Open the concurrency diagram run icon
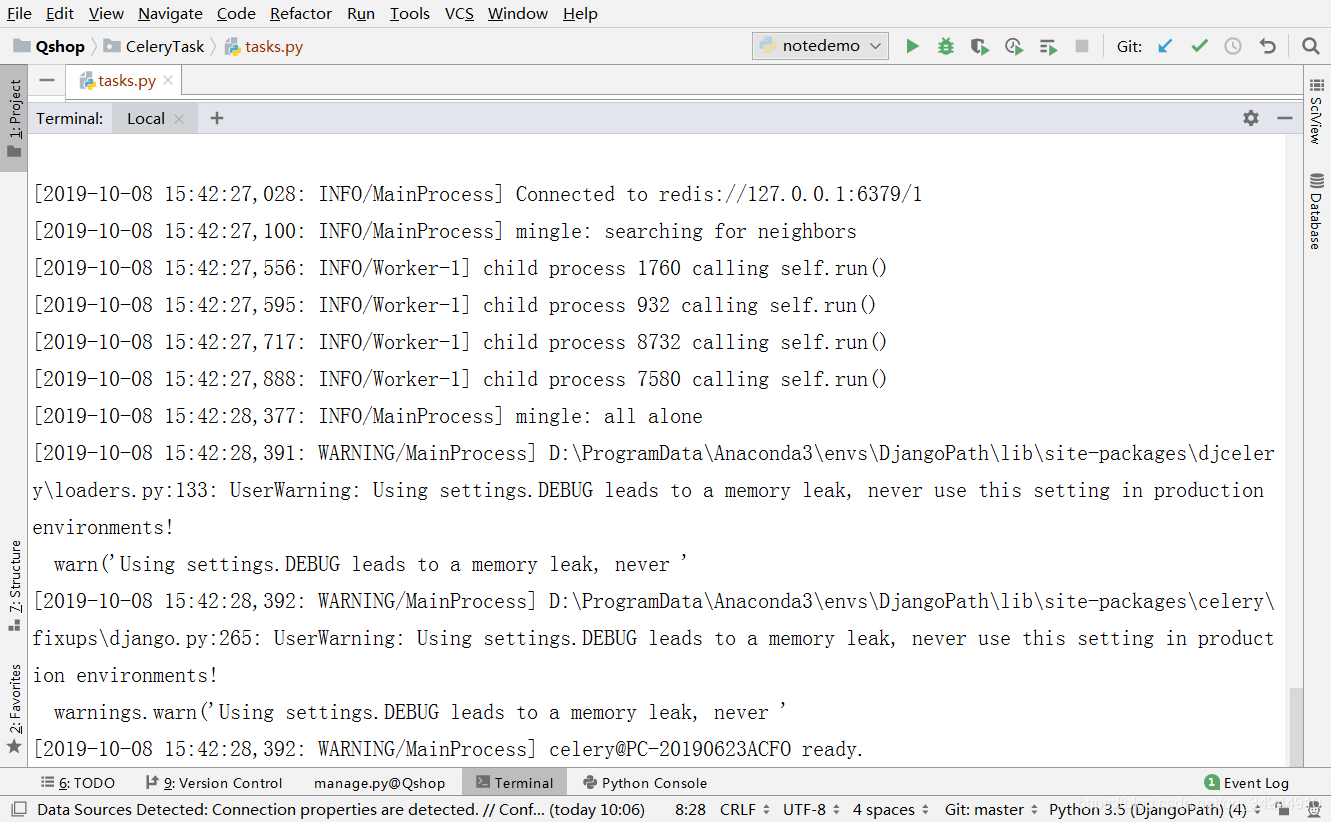Image resolution: width=1331 pixels, height=822 pixels. pyautogui.click(x=1048, y=46)
